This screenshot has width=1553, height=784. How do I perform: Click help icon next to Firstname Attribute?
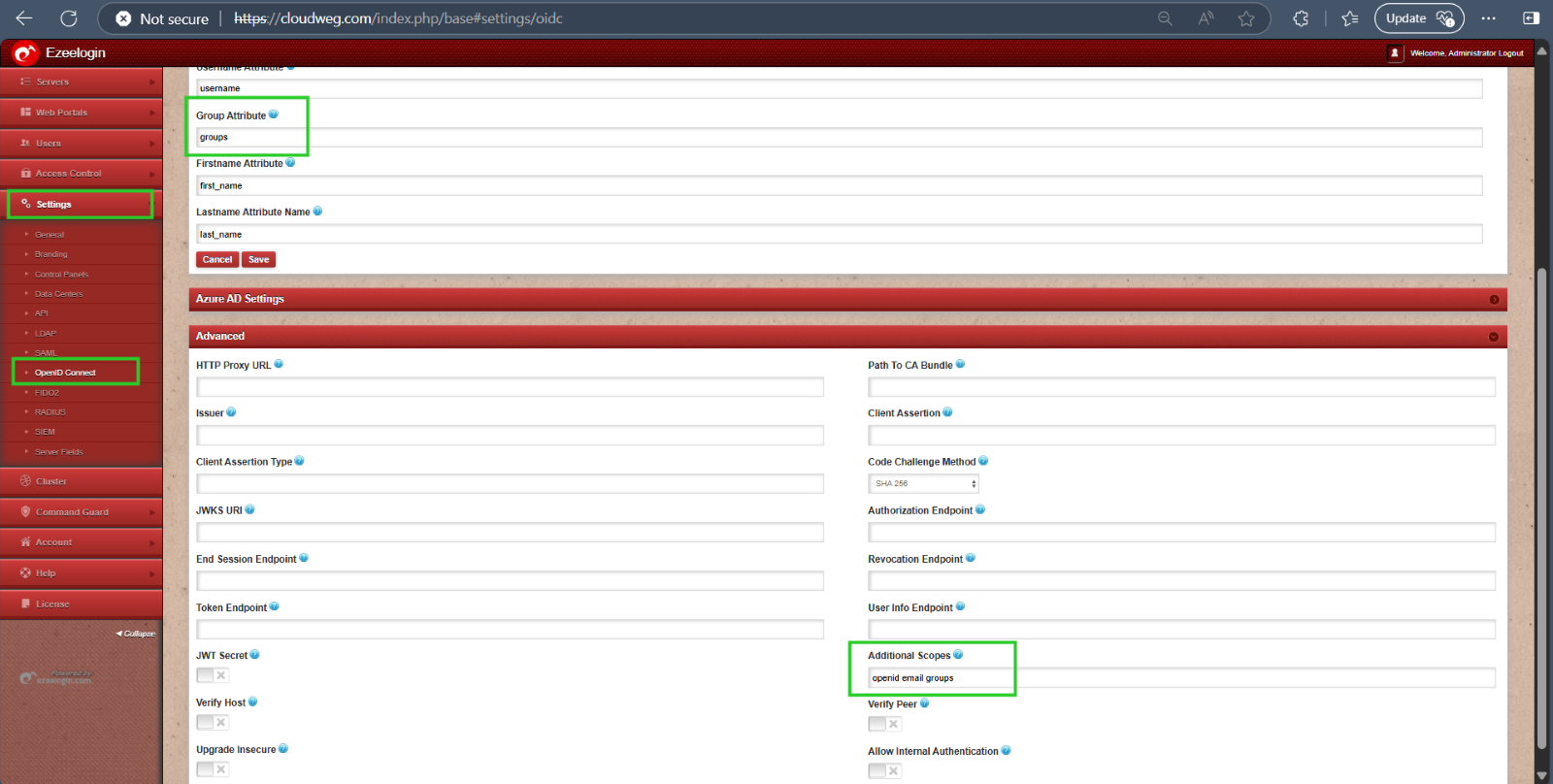point(290,163)
